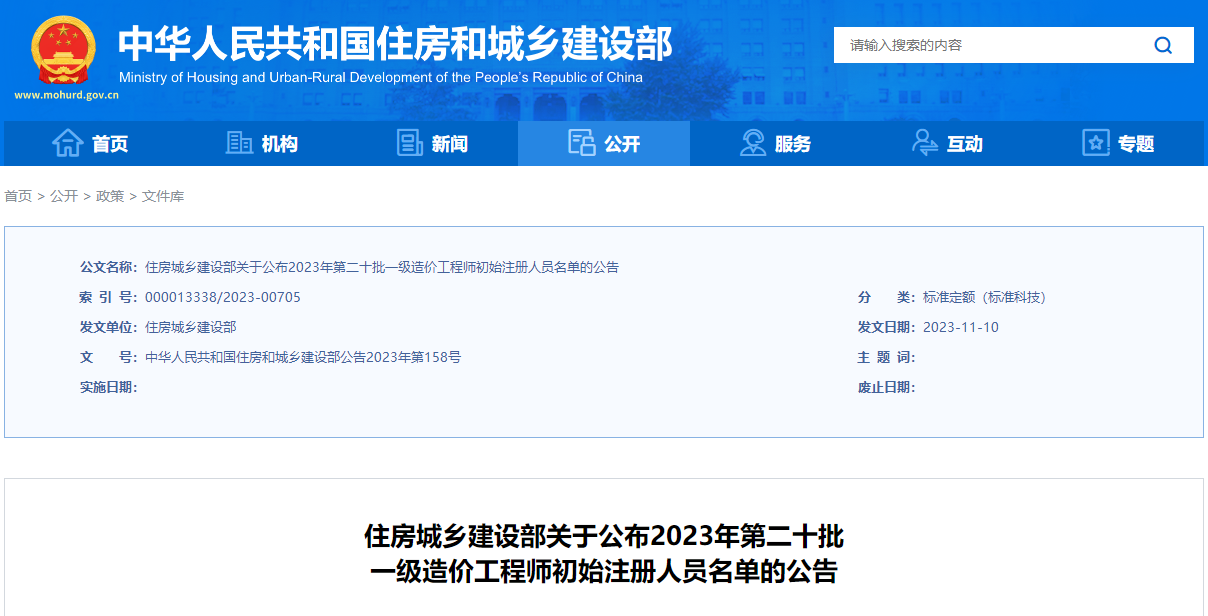Viewport: 1208px width, 616px height.
Task: Click 首页 in the breadcrumb trail
Action: tap(17, 196)
